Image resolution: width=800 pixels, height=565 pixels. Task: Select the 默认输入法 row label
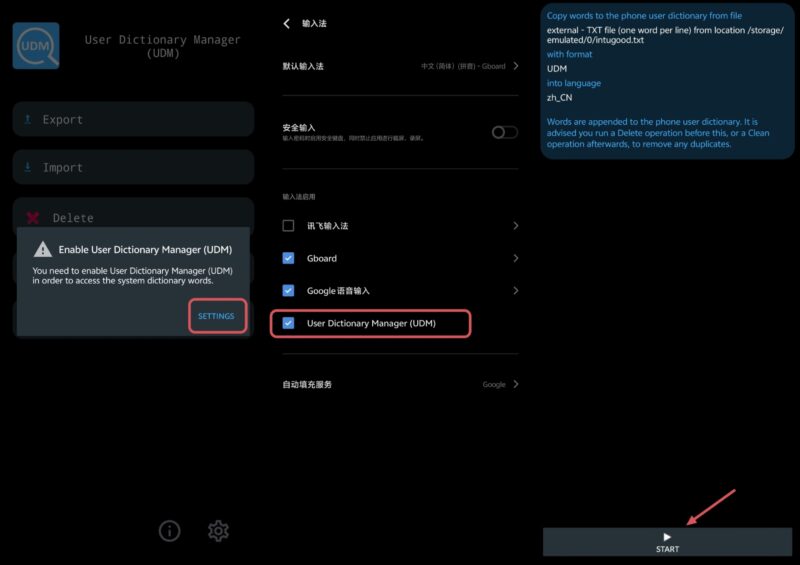click(x=303, y=66)
